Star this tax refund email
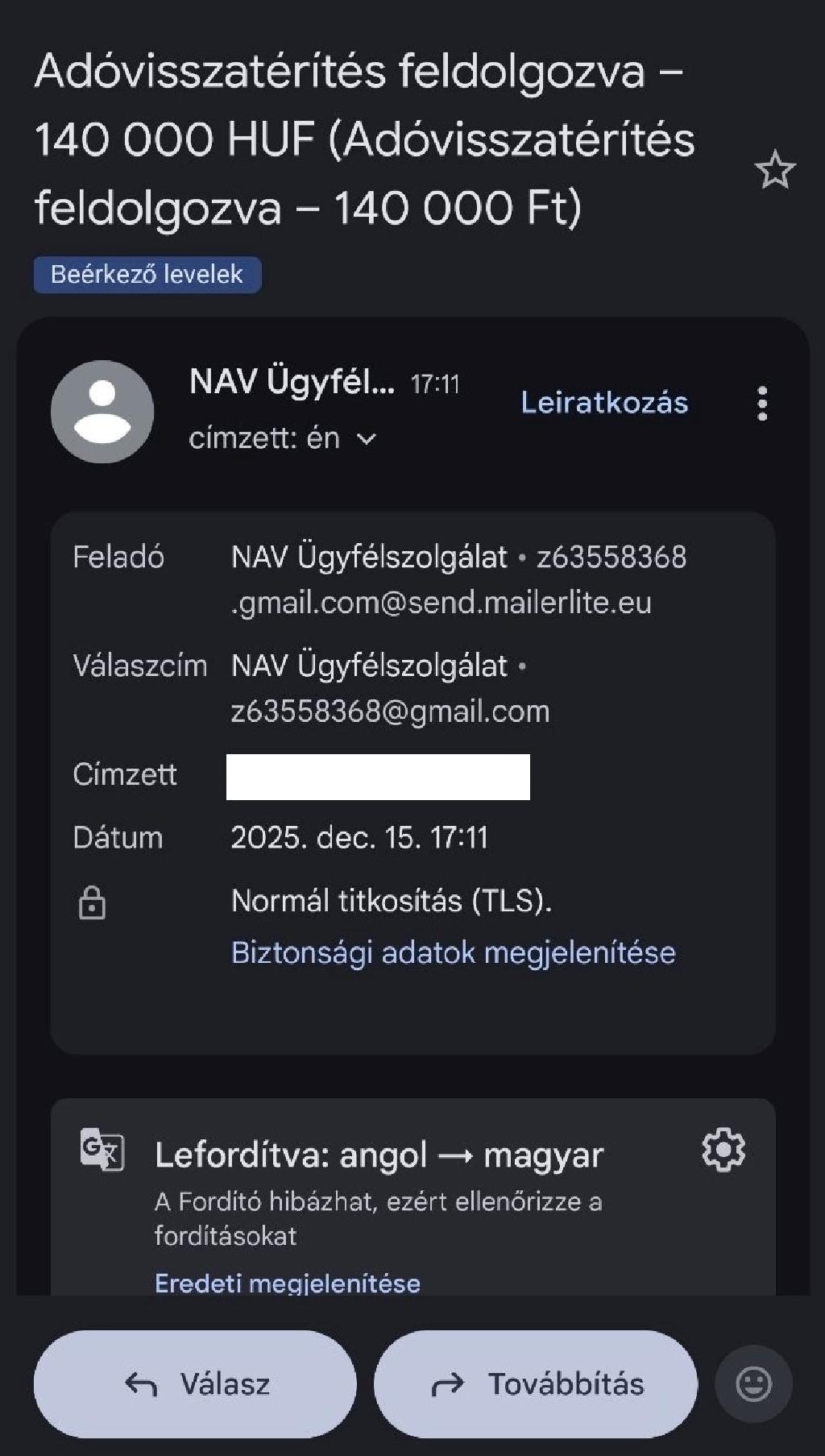Screen dimensions: 825x1456 775,170
